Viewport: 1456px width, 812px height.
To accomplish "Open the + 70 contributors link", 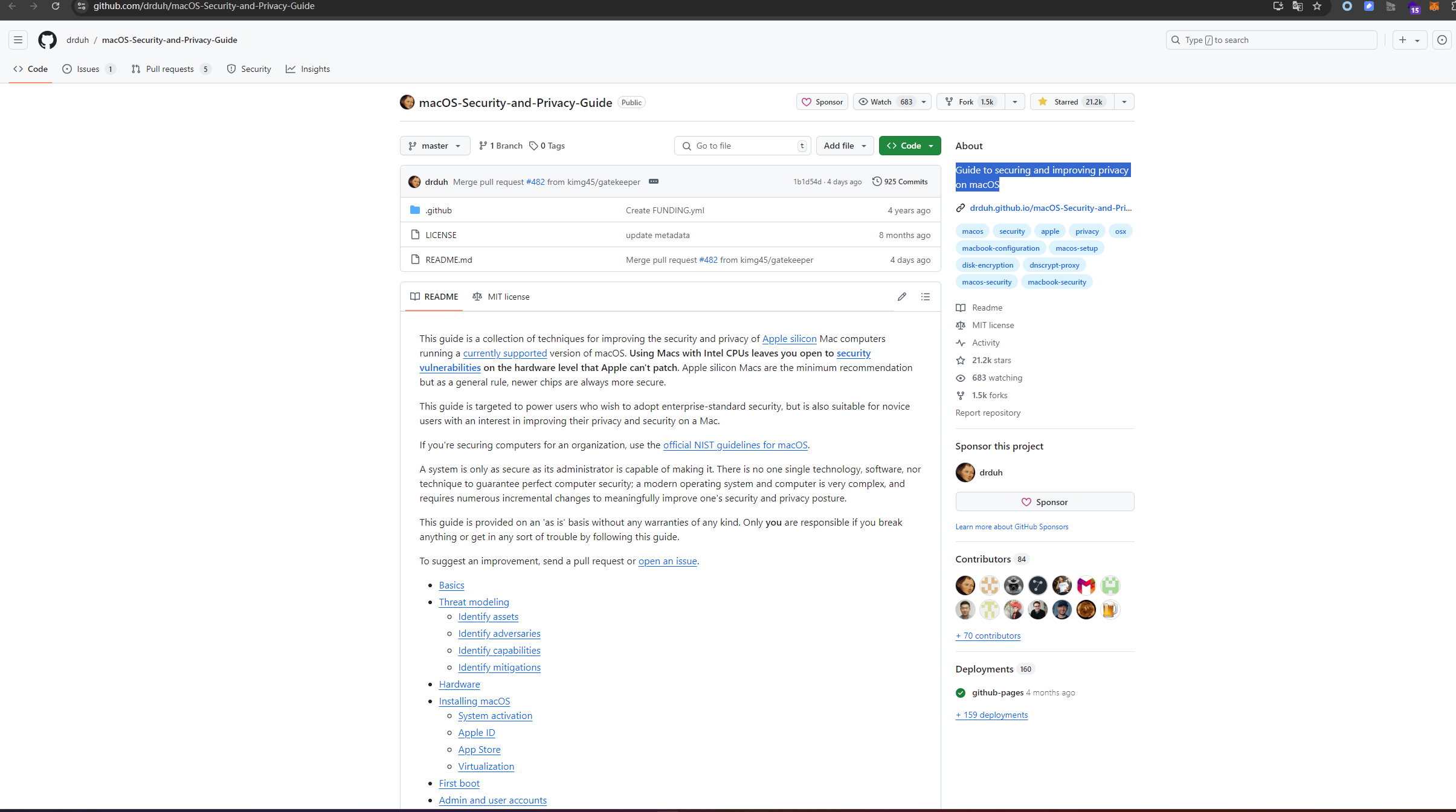I will 988,636.
